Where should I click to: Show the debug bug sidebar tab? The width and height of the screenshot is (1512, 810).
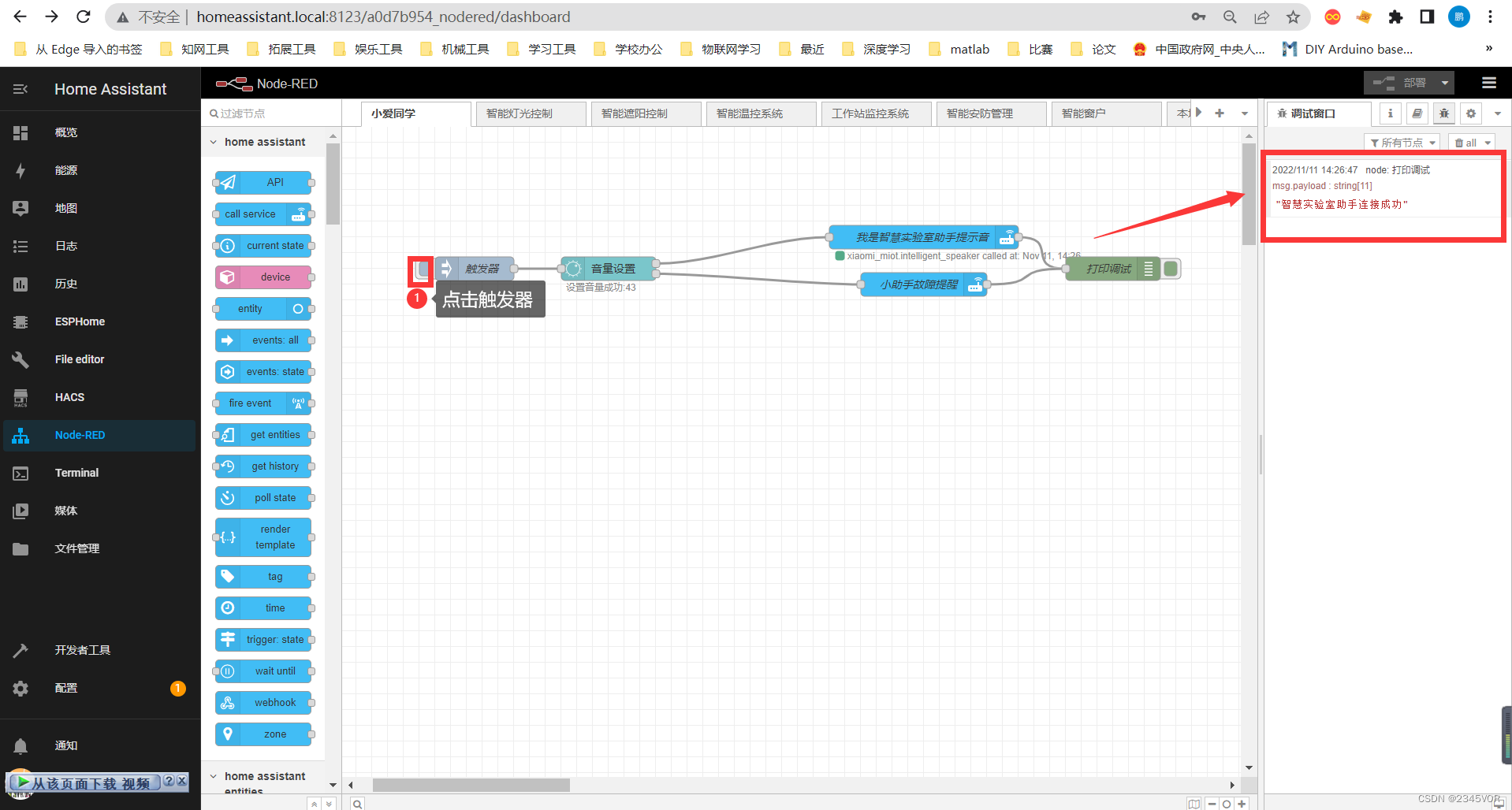click(x=1444, y=113)
